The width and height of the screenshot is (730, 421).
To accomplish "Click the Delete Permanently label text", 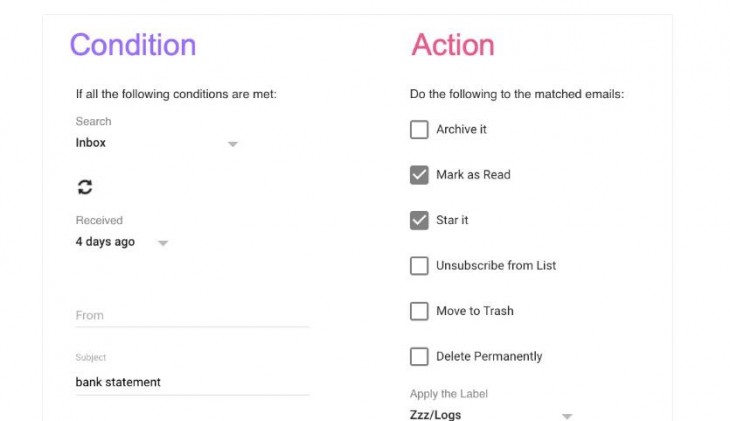I will (489, 356).
